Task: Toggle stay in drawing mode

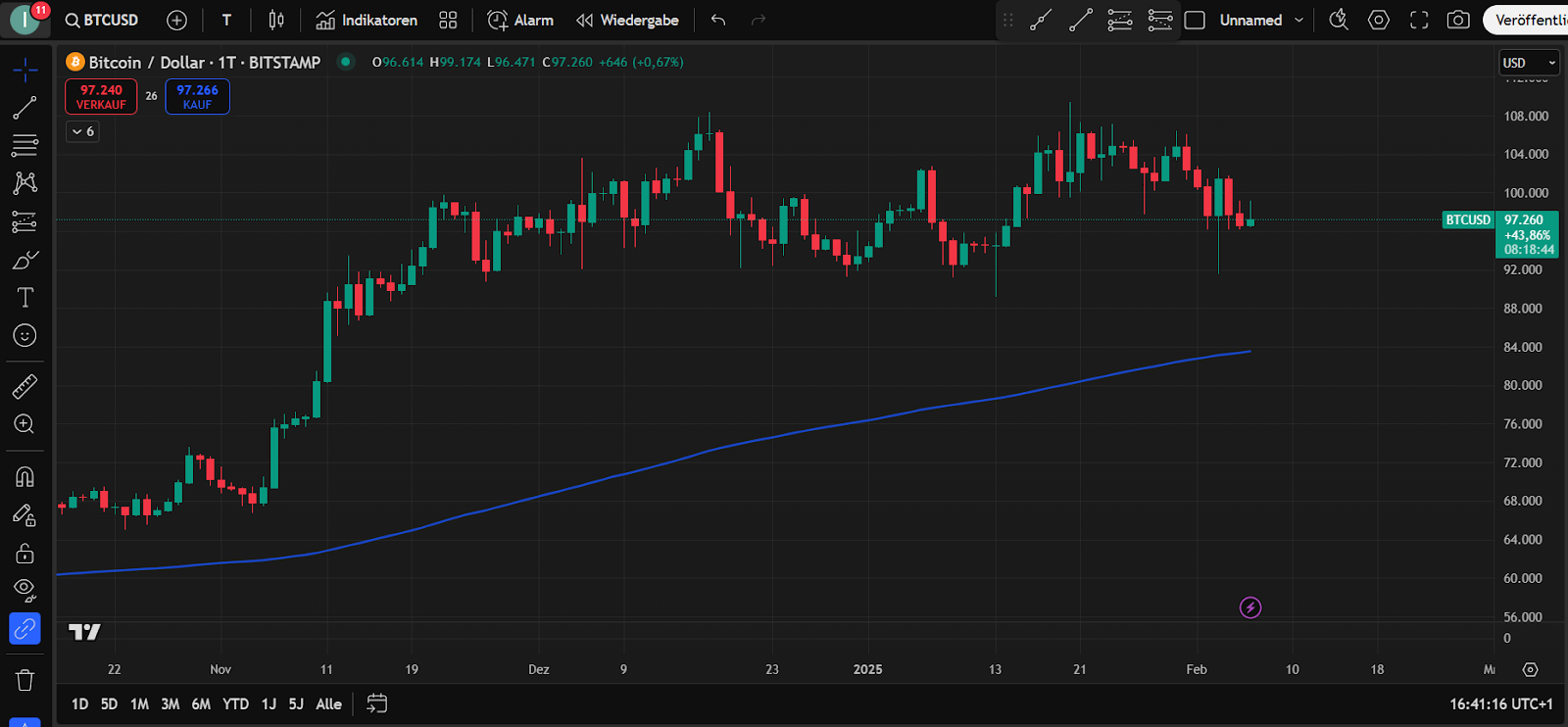Action: (x=25, y=515)
